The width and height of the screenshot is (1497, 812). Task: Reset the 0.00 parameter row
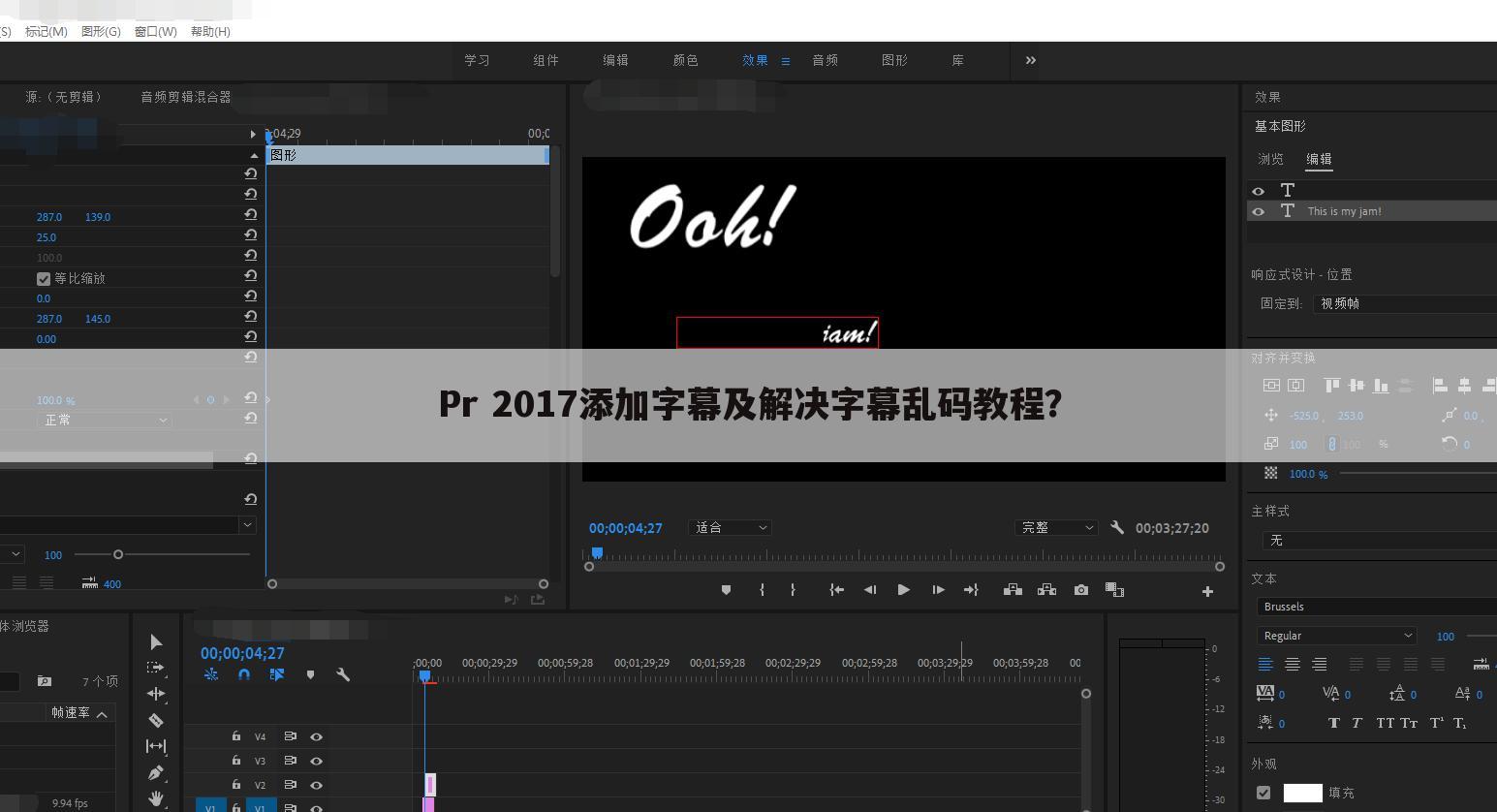click(250, 337)
